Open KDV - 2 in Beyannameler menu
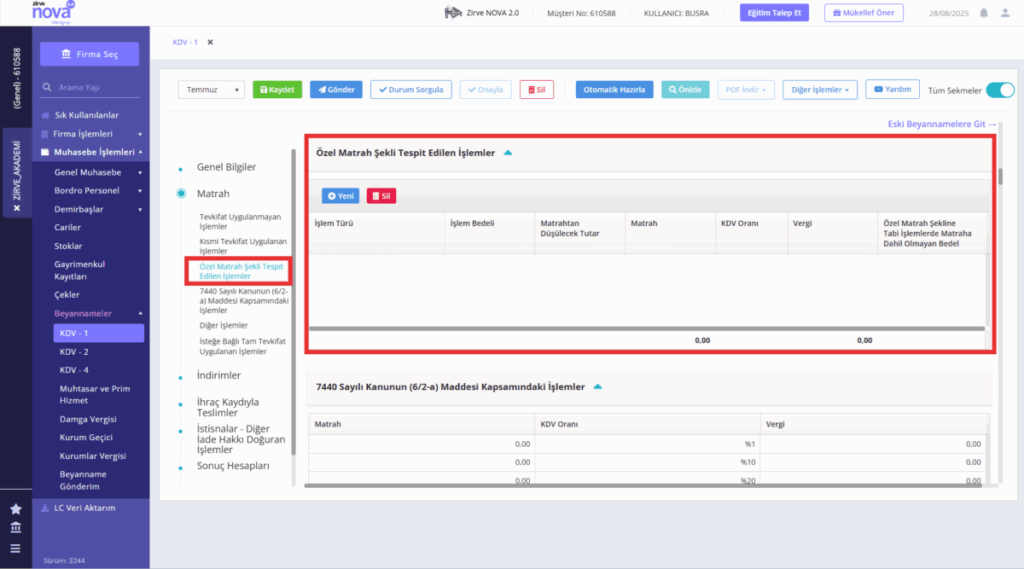 pos(74,351)
